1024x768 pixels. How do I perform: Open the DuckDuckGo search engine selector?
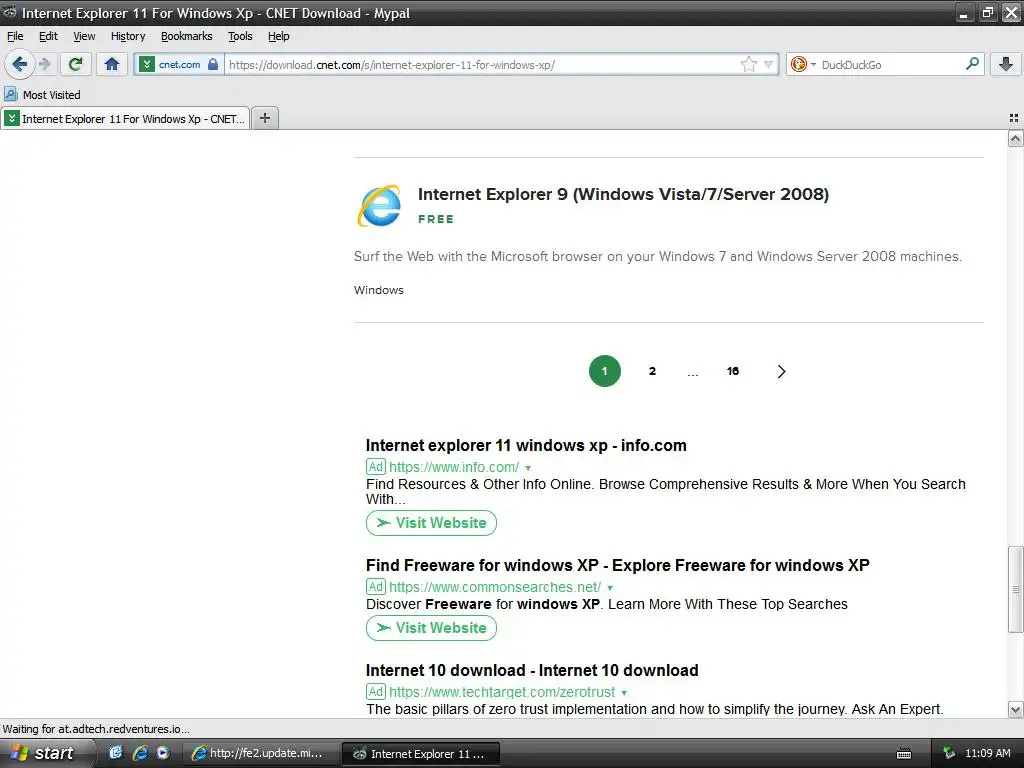click(803, 64)
